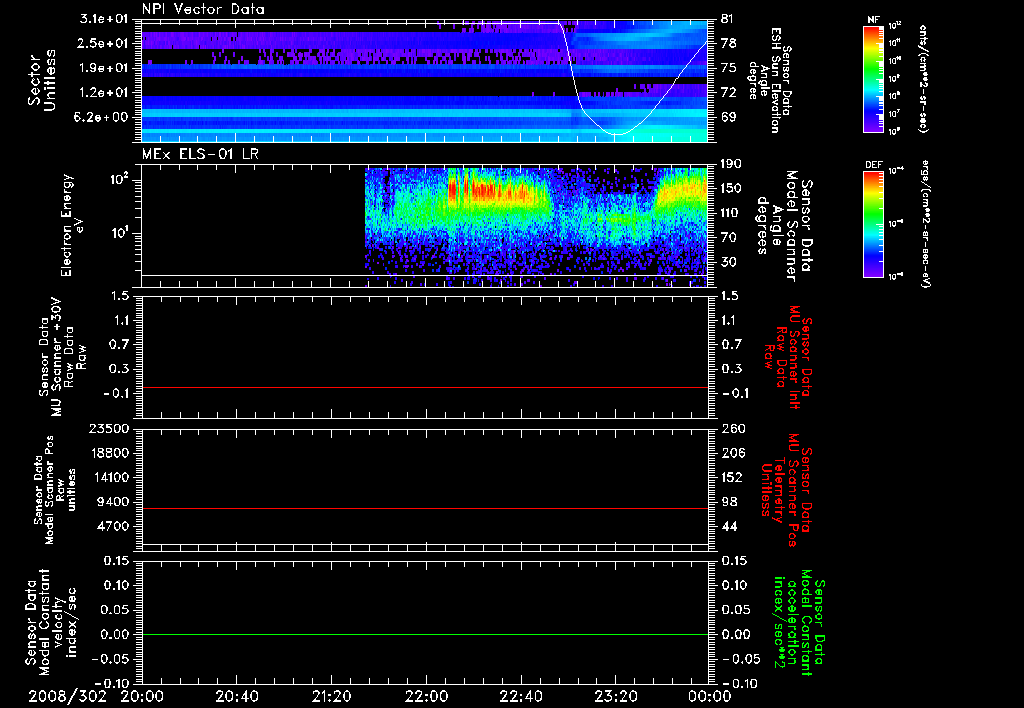The height and width of the screenshot is (708, 1024).
Task: Click the red scanner position line
Action: point(425,509)
